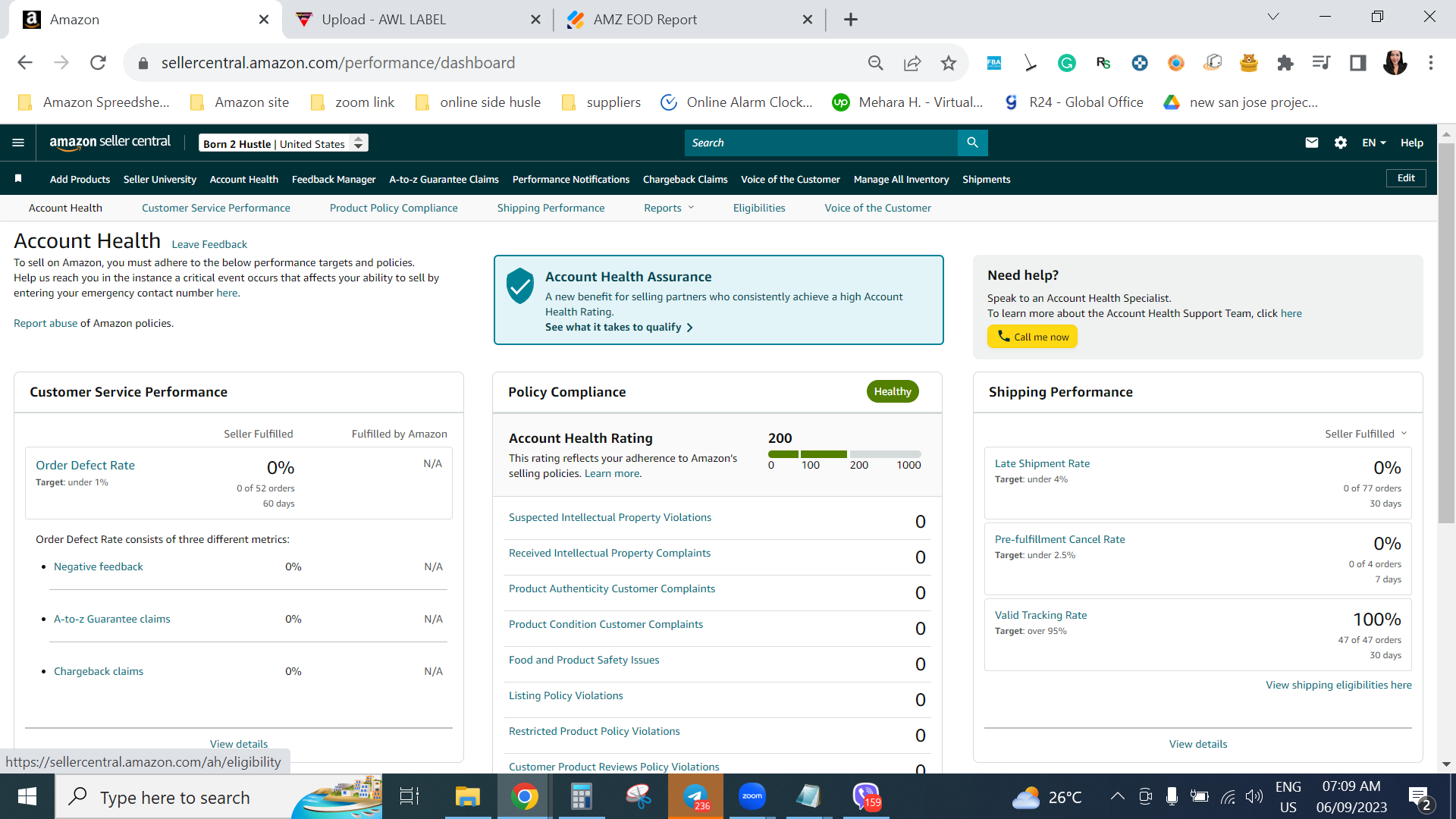Image resolution: width=1456 pixels, height=819 pixels.
Task: Click the Seller Central search field
Action: (821, 143)
